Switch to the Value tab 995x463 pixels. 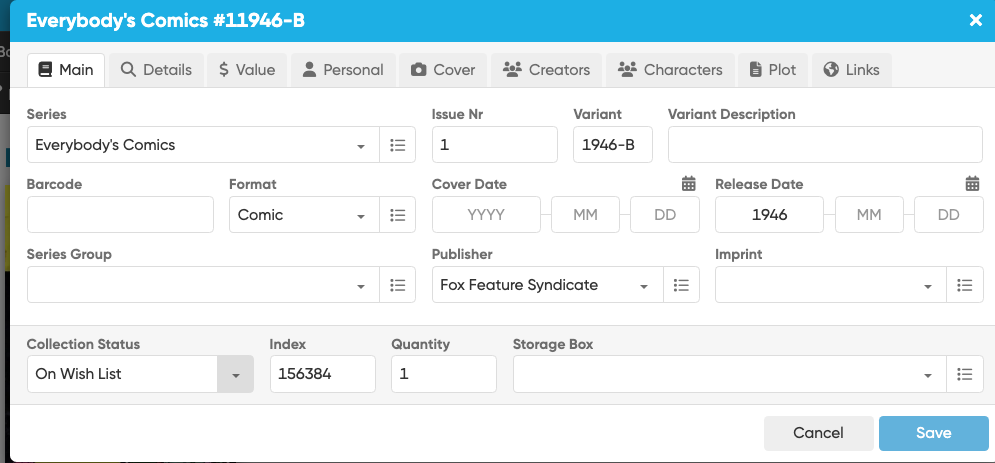coord(247,70)
